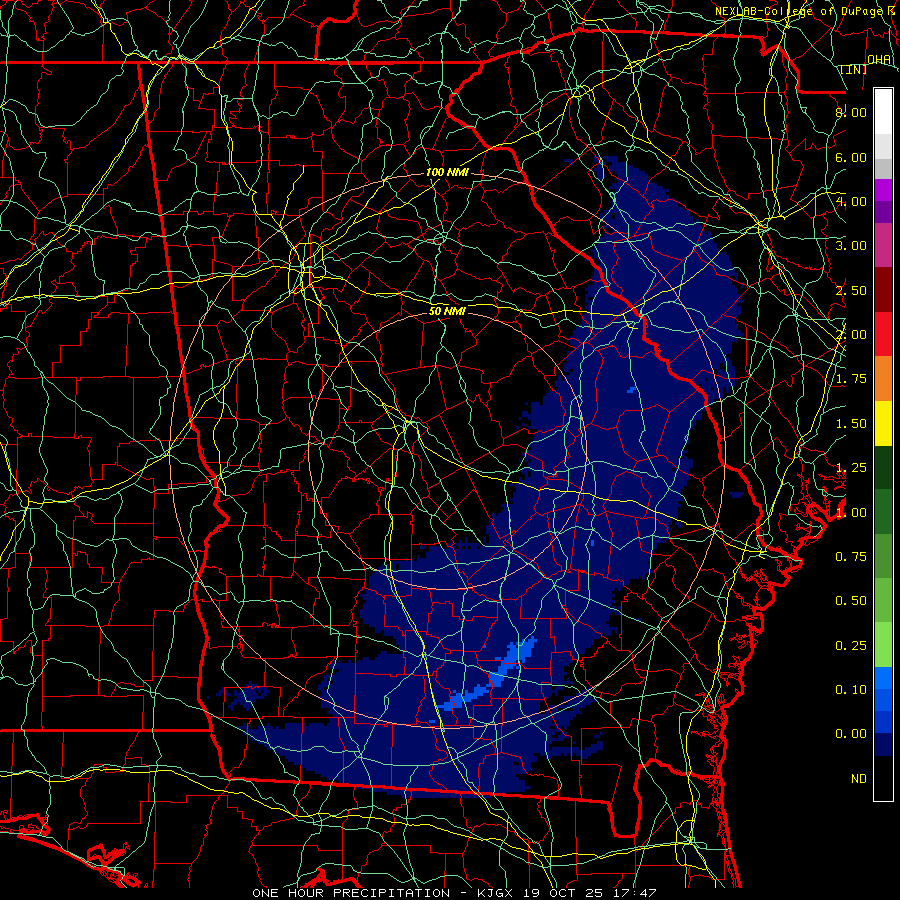The image size is (900, 900).
Task: Click the 1.25 legend value
Action: (851, 468)
